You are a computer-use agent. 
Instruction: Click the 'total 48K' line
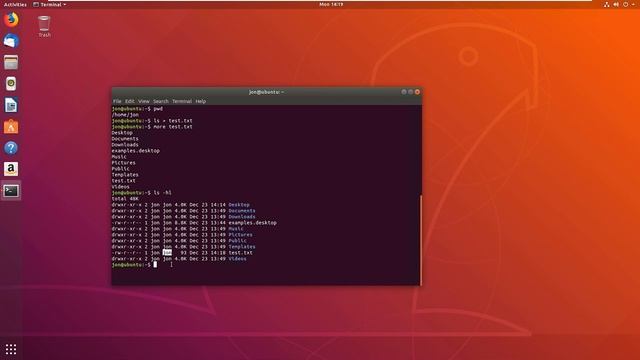click(125, 199)
